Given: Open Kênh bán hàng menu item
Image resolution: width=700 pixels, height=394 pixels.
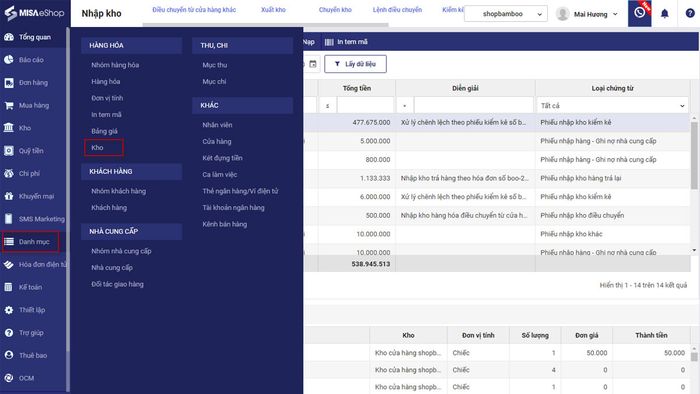Looking at the screenshot, I should (225, 224).
